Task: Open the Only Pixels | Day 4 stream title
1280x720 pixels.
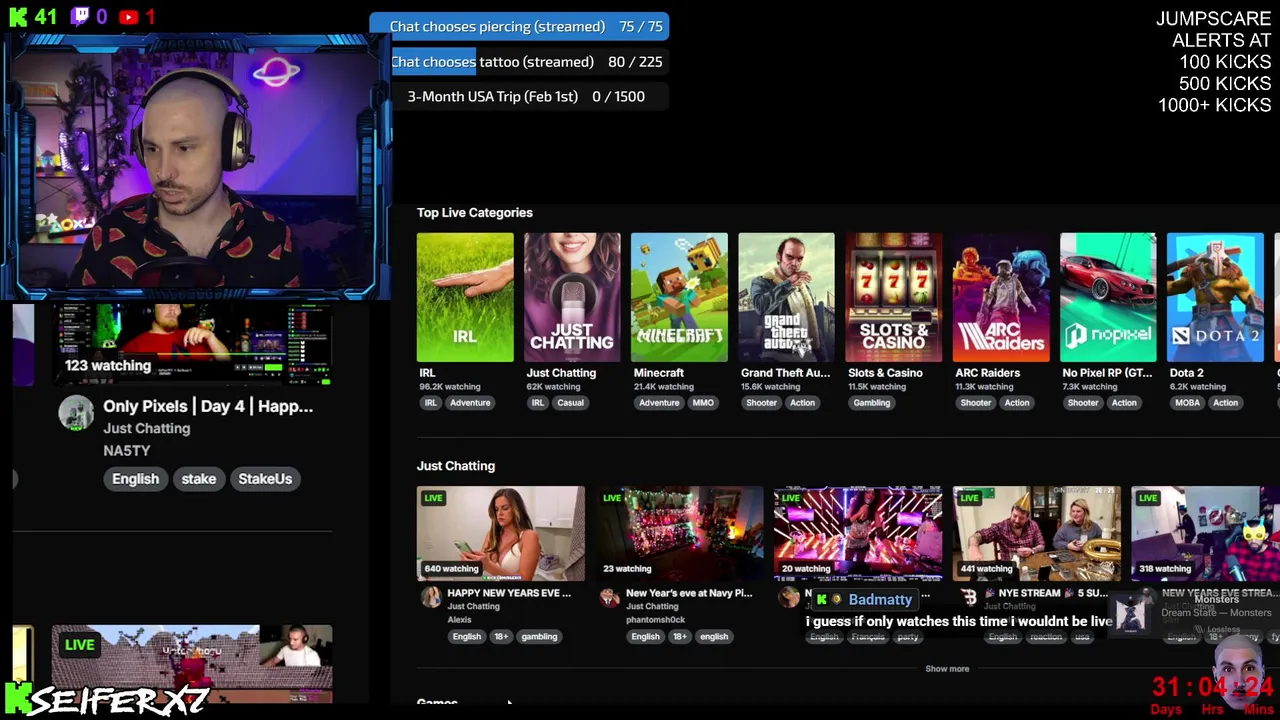Action: [208, 406]
